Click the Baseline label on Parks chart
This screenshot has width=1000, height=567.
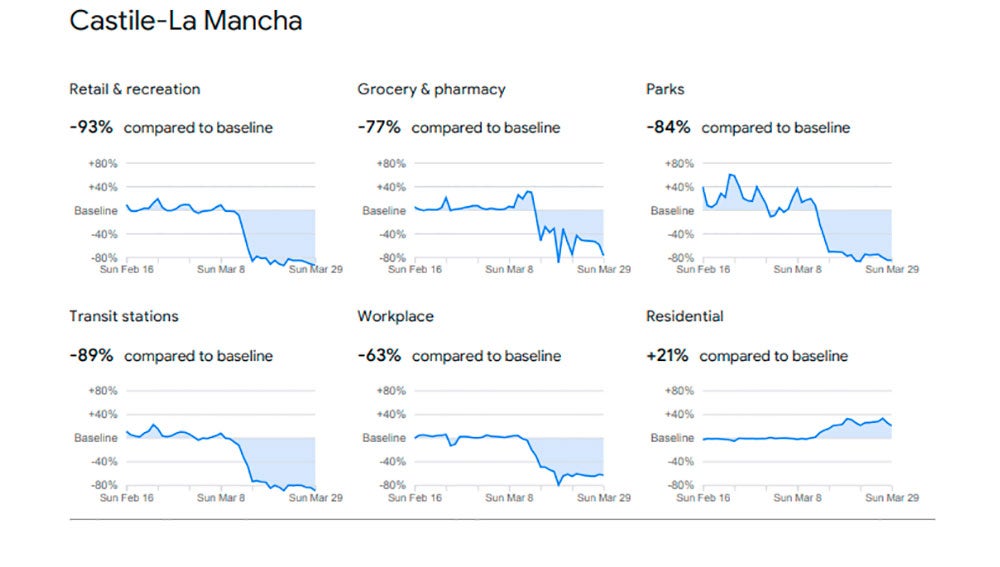click(x=672, y=211)
